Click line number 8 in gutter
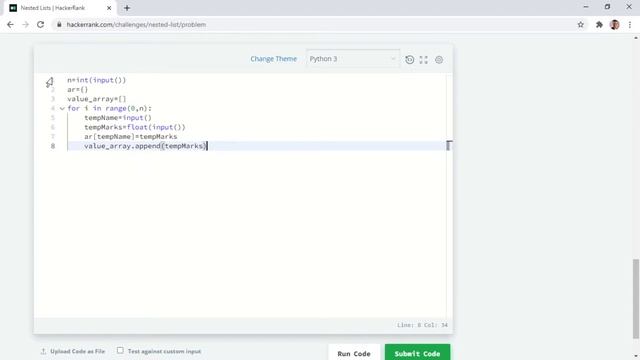Viewport: 640px width, 360px height. 53,146
